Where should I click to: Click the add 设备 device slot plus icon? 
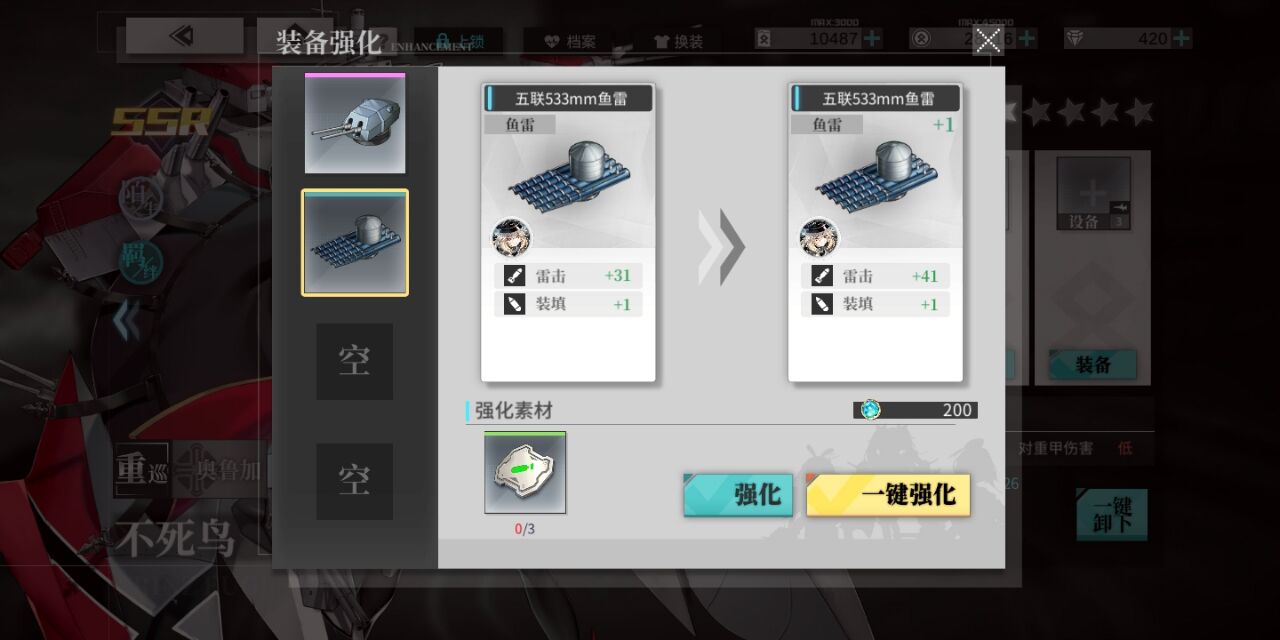(1094, 193)
